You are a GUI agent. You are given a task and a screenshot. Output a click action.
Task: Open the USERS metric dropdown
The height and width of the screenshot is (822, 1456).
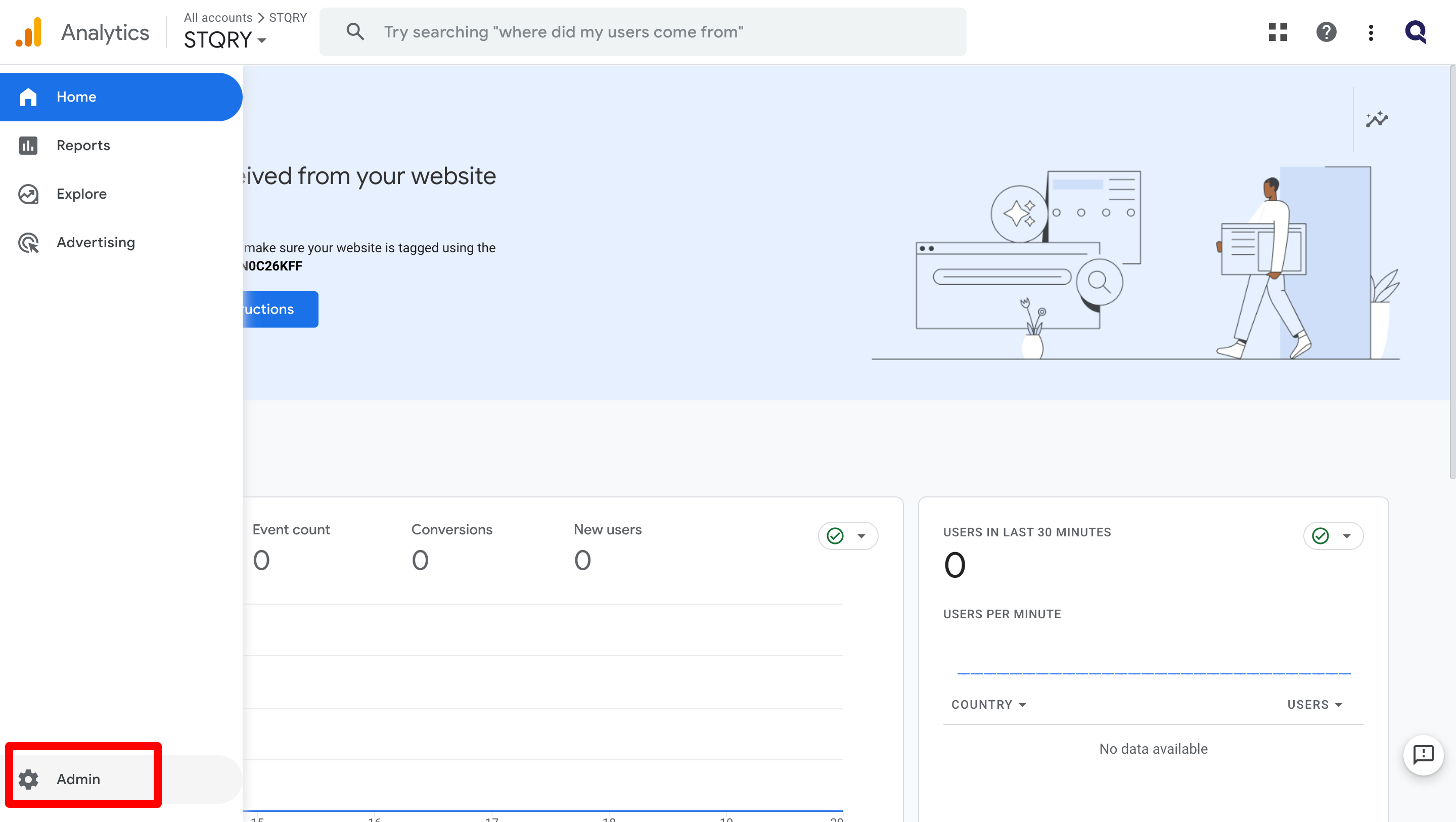[x=1314, y=704]
